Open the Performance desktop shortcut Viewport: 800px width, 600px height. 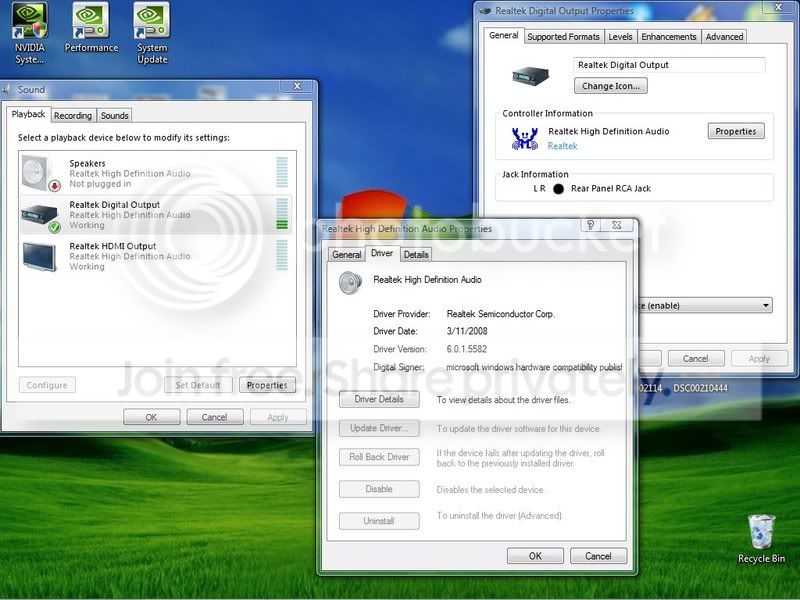(91, 28)
